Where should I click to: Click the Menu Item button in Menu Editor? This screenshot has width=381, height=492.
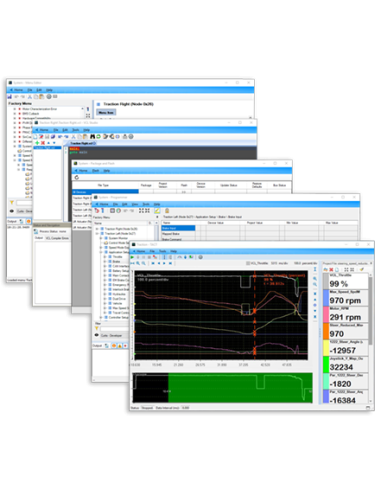click(x=106, y=113)
